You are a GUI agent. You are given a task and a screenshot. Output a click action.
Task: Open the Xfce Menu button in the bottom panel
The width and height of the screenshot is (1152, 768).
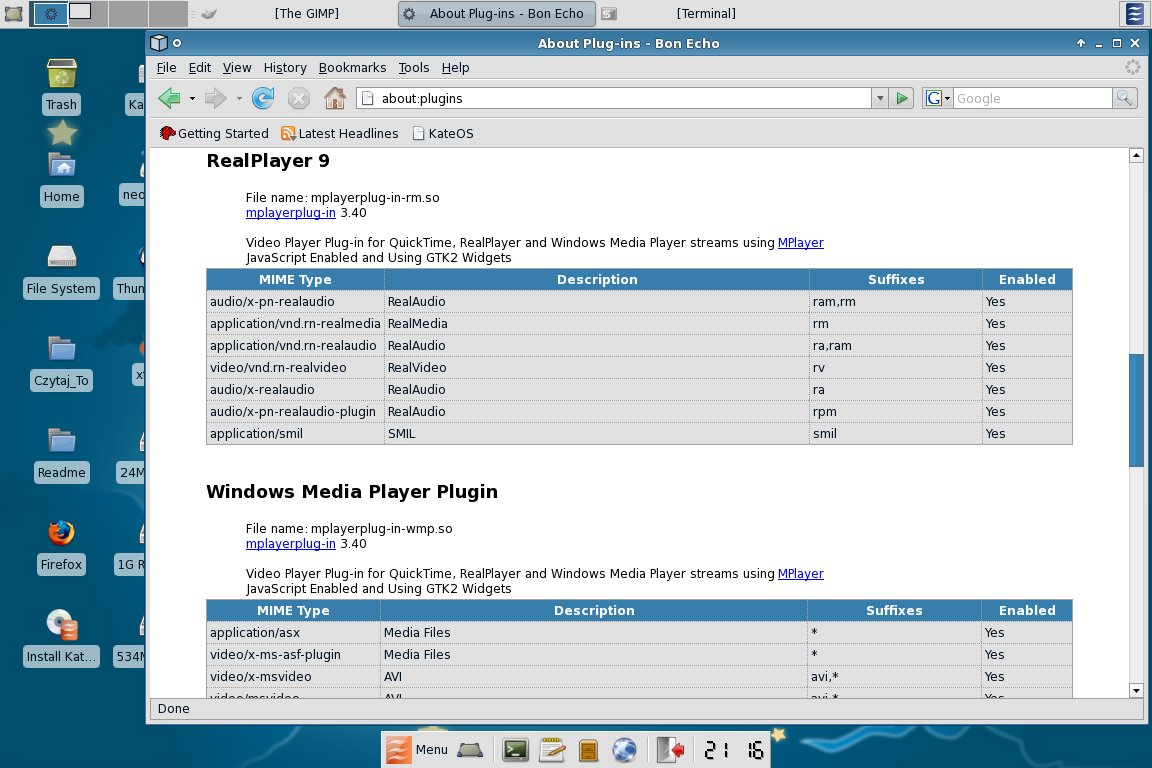point(417,750)
